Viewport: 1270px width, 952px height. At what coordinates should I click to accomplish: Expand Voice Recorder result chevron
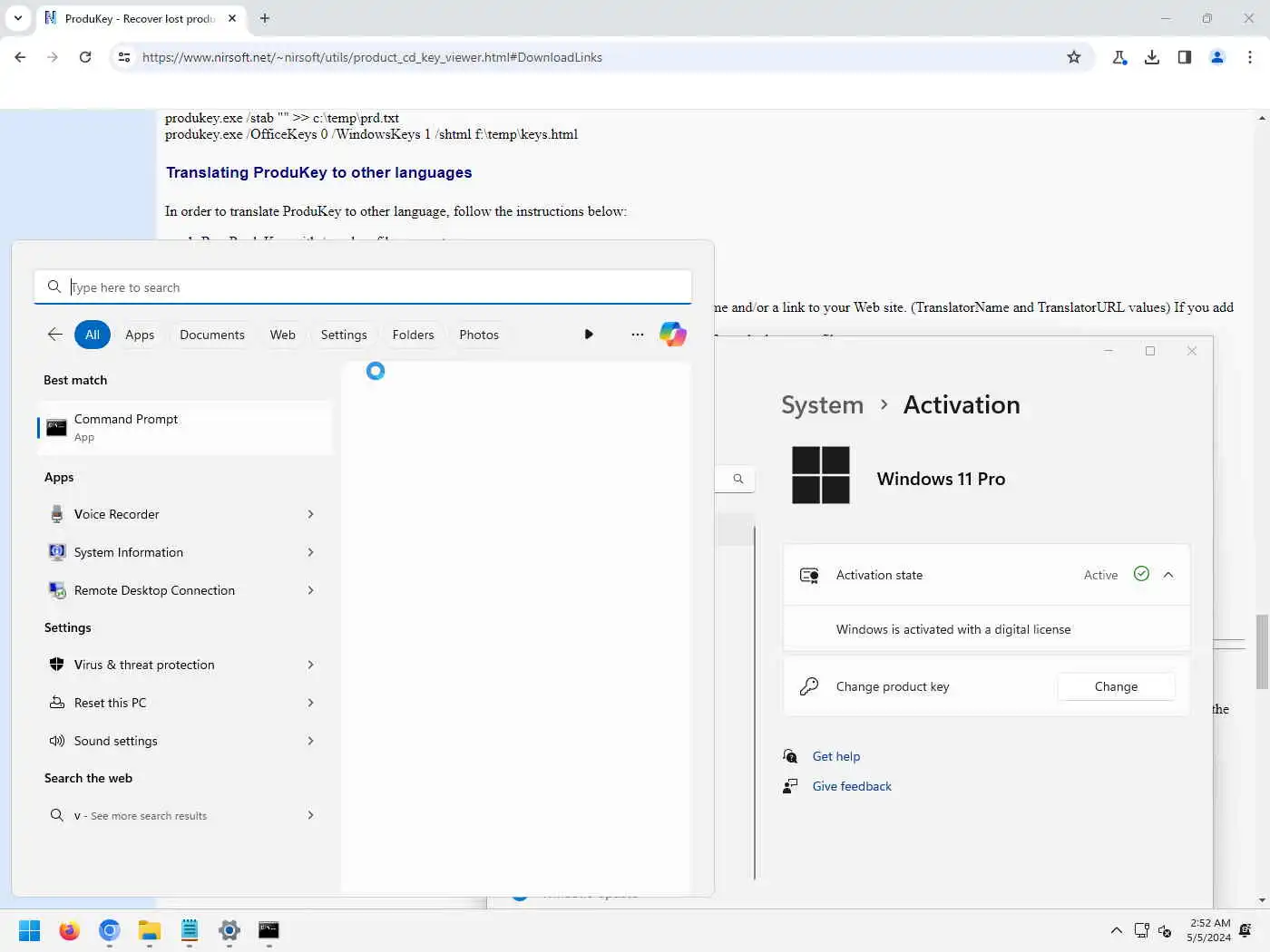[x=310, y=514]
